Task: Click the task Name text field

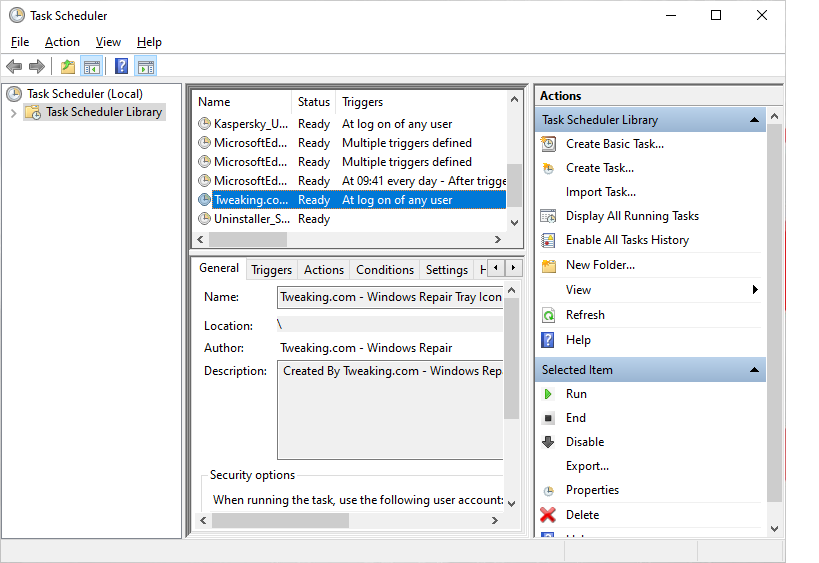Action: pos(390,297)
